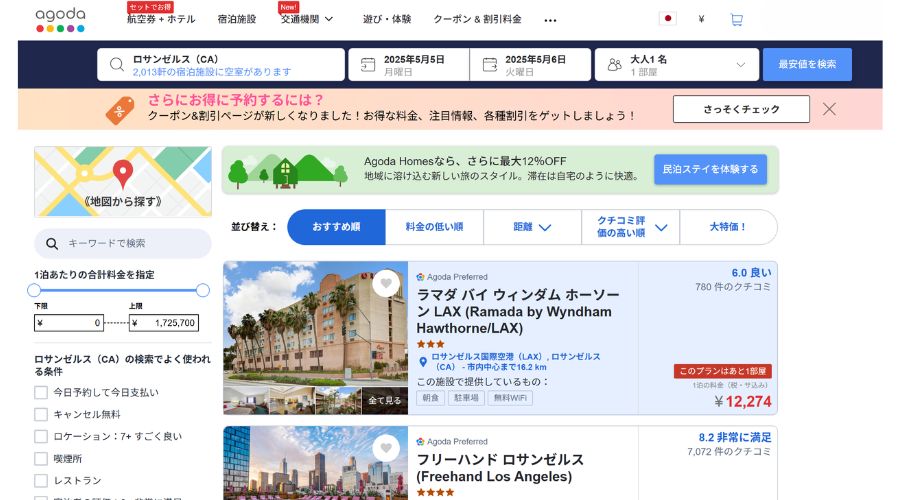Image resolution: width=900 pixels, height=500 pixels.
Task: Click the search magnifier beside ロサンゼルス（CA）
Action: coord(117,64)
